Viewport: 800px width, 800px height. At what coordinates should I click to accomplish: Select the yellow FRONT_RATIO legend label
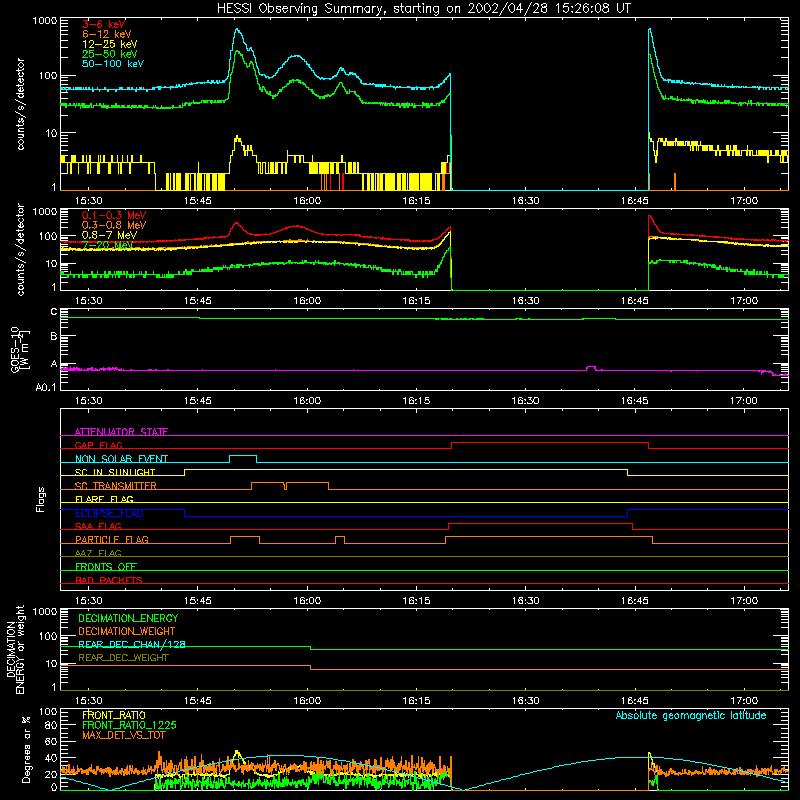[114, 715]
